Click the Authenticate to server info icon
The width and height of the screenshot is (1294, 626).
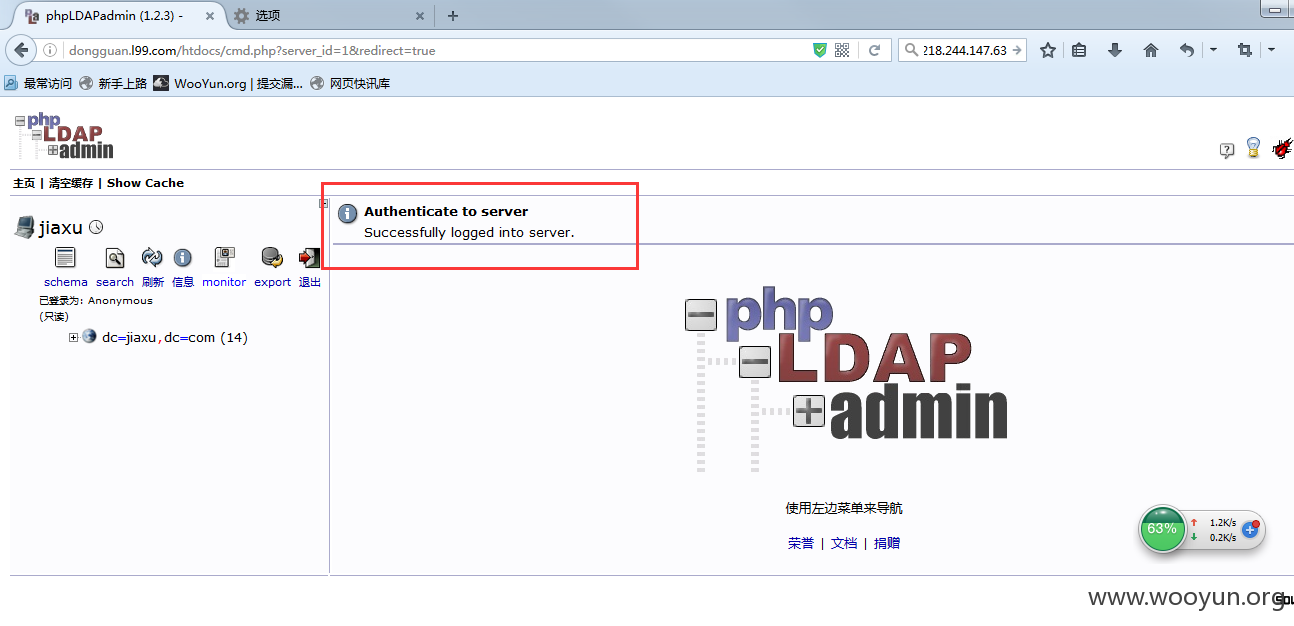tap(348, 214)
